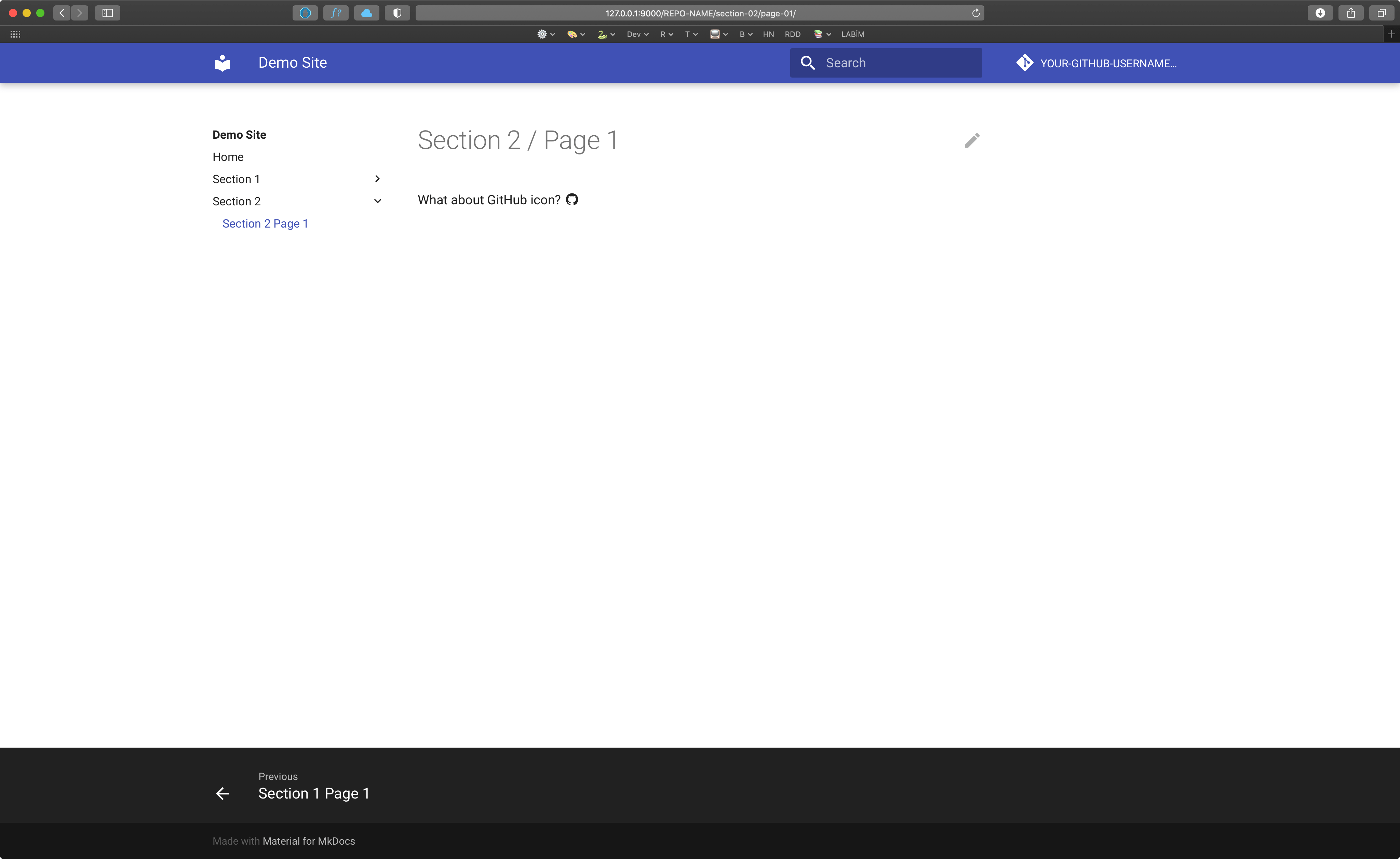This screenshot has width=1400, height=859.
Task: Click the pencil edit-page icon
Action: click(972, 140)
